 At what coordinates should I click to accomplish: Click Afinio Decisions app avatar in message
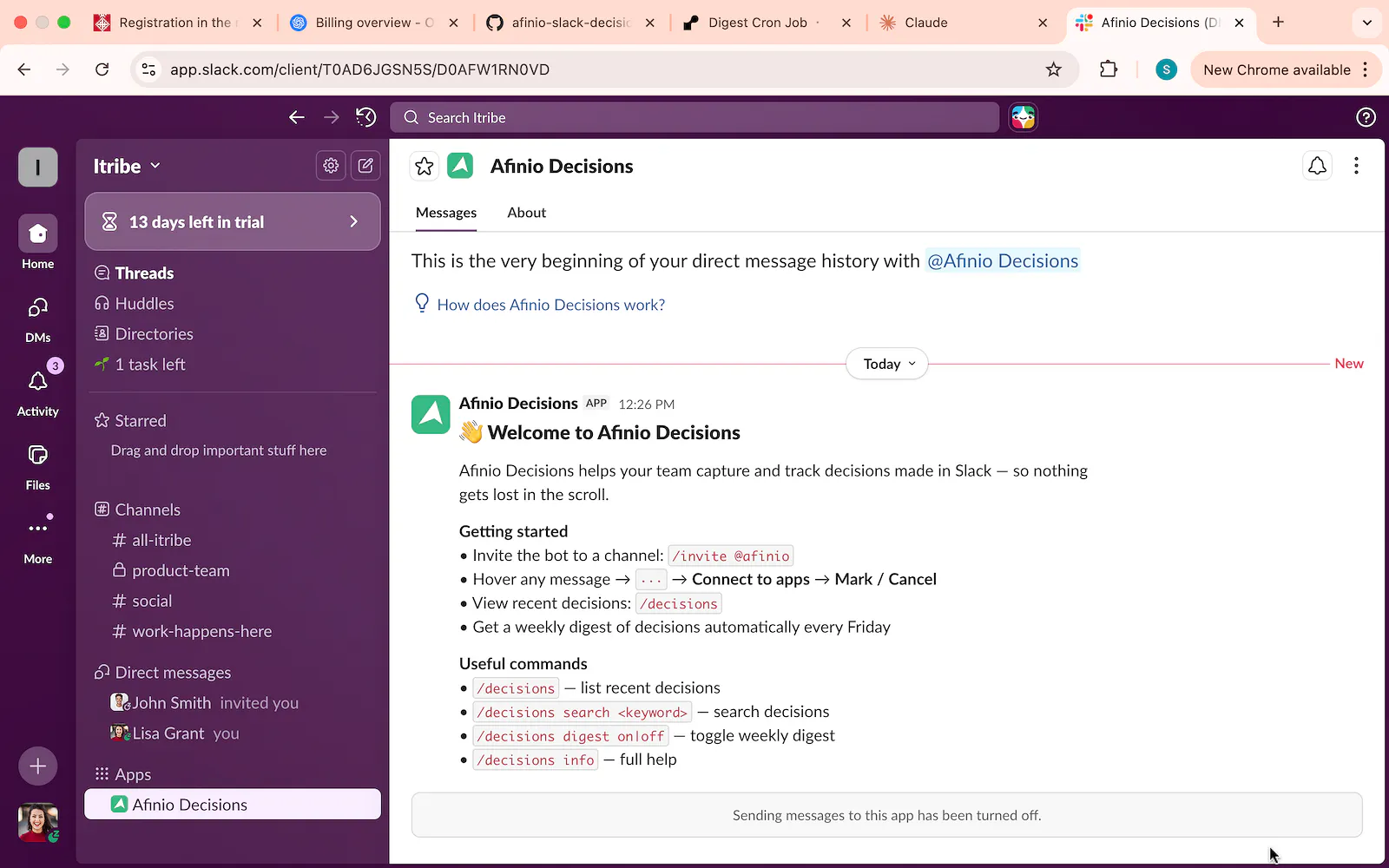click(x=431, y=414)
